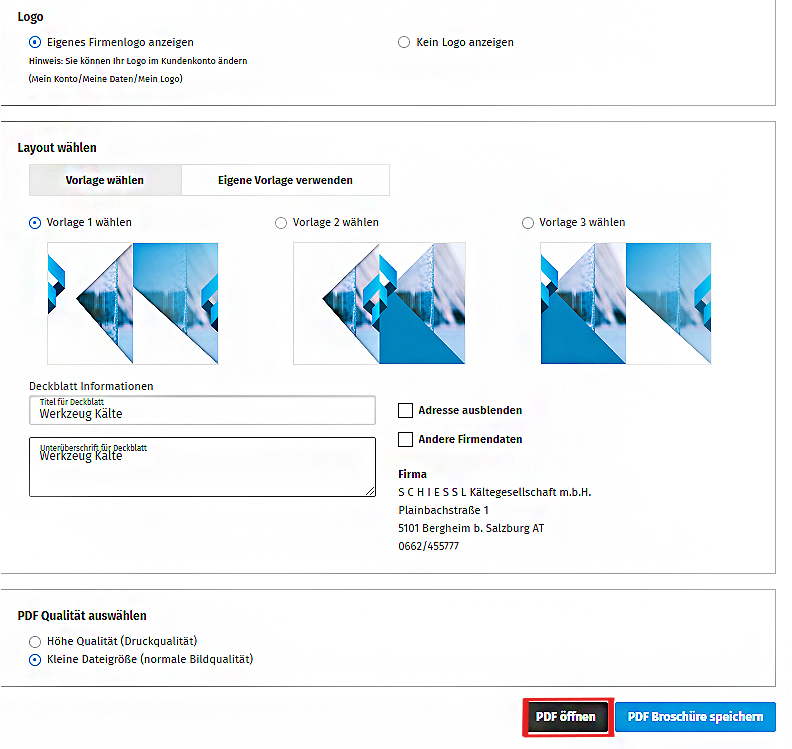The image size is (792, 749).
Task: Select 'Kleine Dateigröße (normale Bildqualität)' option
Action: coord(36,659)
